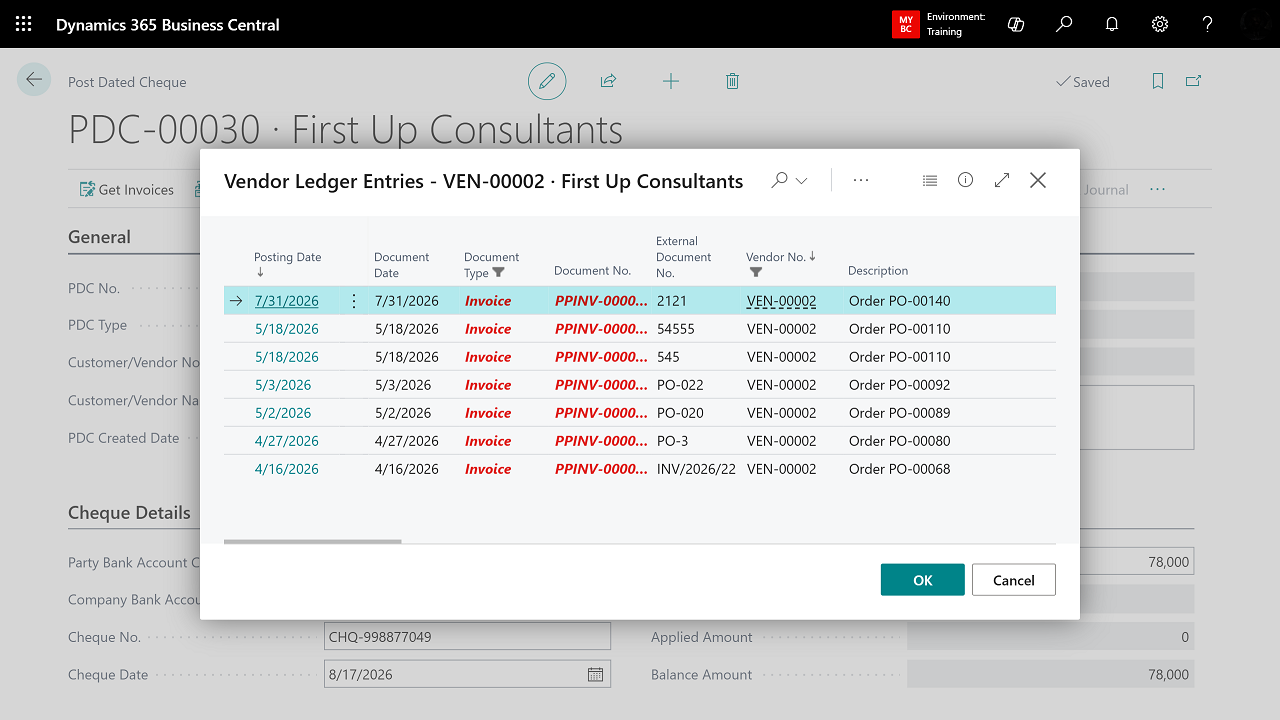Click the Document Type filter funnel icon
The width and height of the screenshot is (1280, 720).
tap(499, 273)
